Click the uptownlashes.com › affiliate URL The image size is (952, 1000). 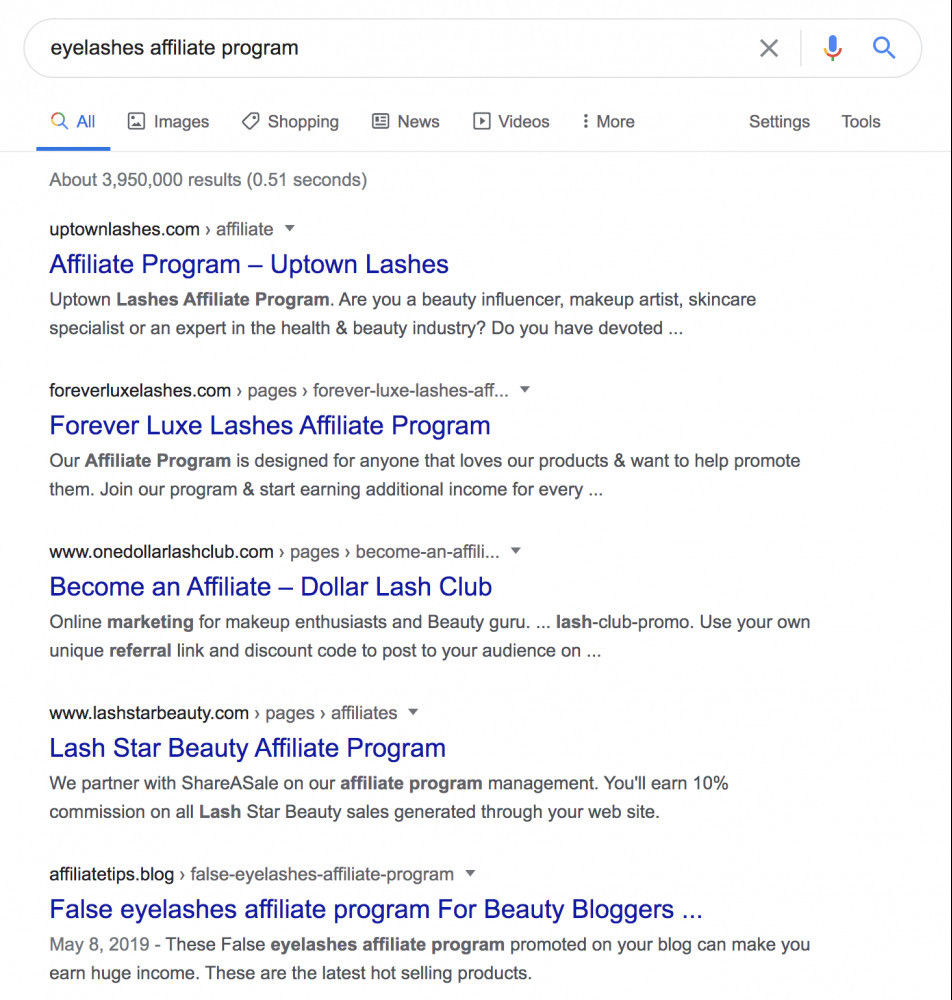point(161,229)
